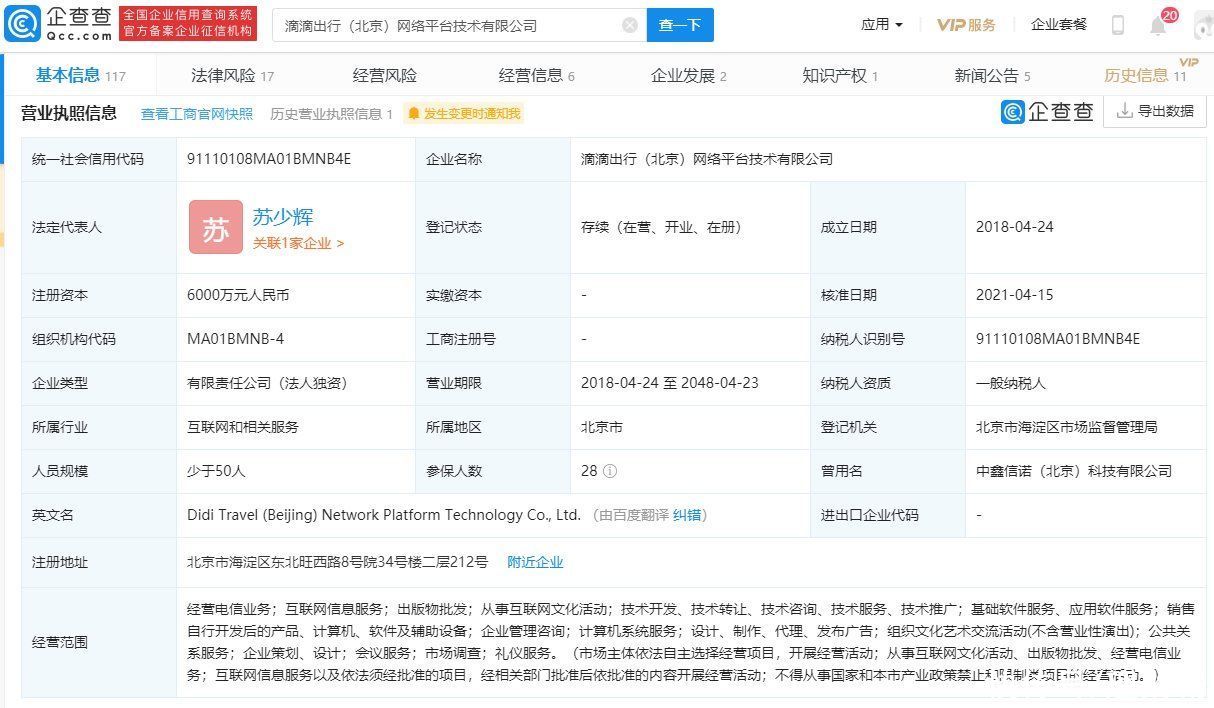Open legal representative 苏少辉 profile link
Image resolution: width=1214 pixels, height=708 pixels.
coord(283,217)
